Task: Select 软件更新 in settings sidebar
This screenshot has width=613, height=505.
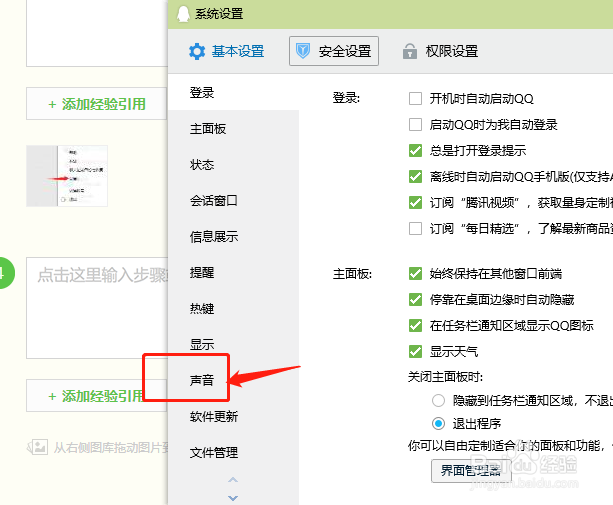Action: click(x=233, y=416)
